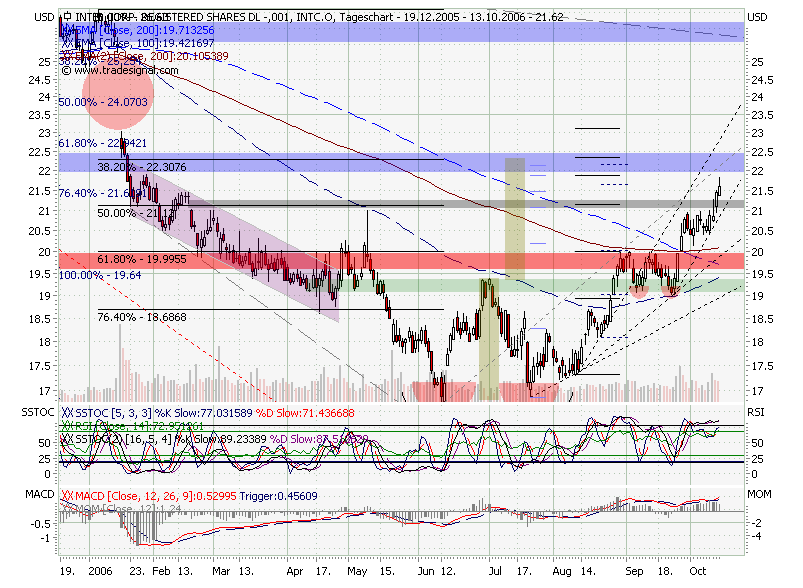The image size is (803, 588).
Task: Click the XX icon beside EMA(2) [Close, 200]
Action: (x=67, y=55)
